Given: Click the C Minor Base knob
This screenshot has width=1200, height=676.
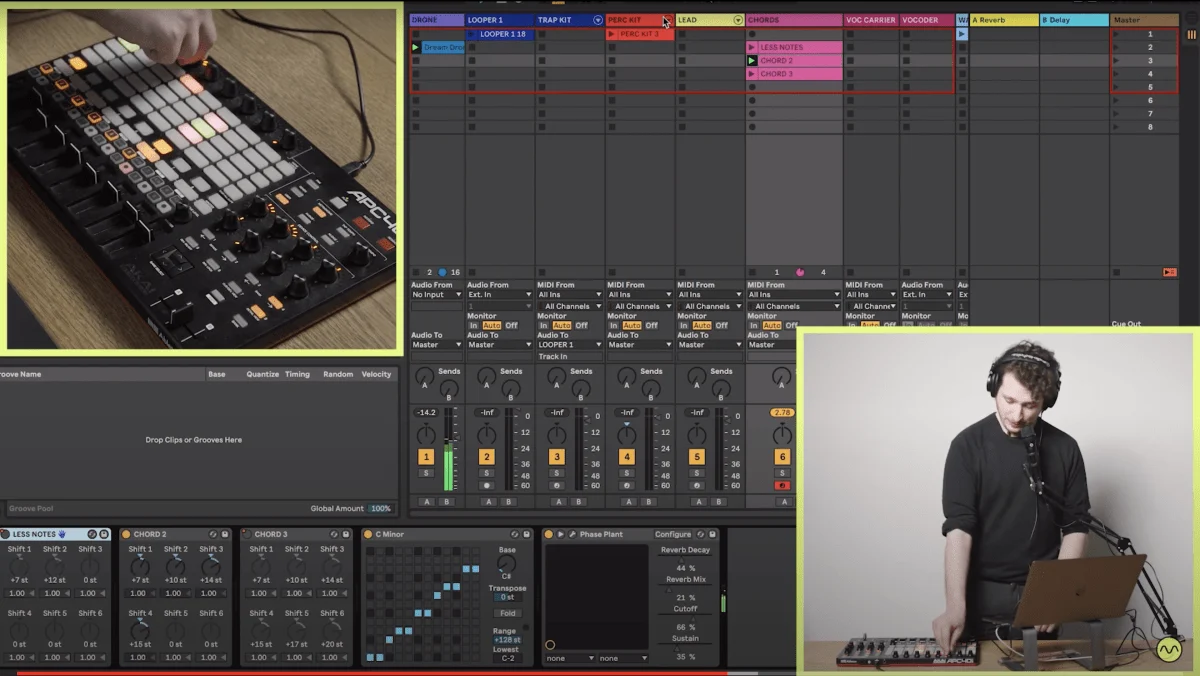Looking at the screenshot, I should click(x=508, y=564).
